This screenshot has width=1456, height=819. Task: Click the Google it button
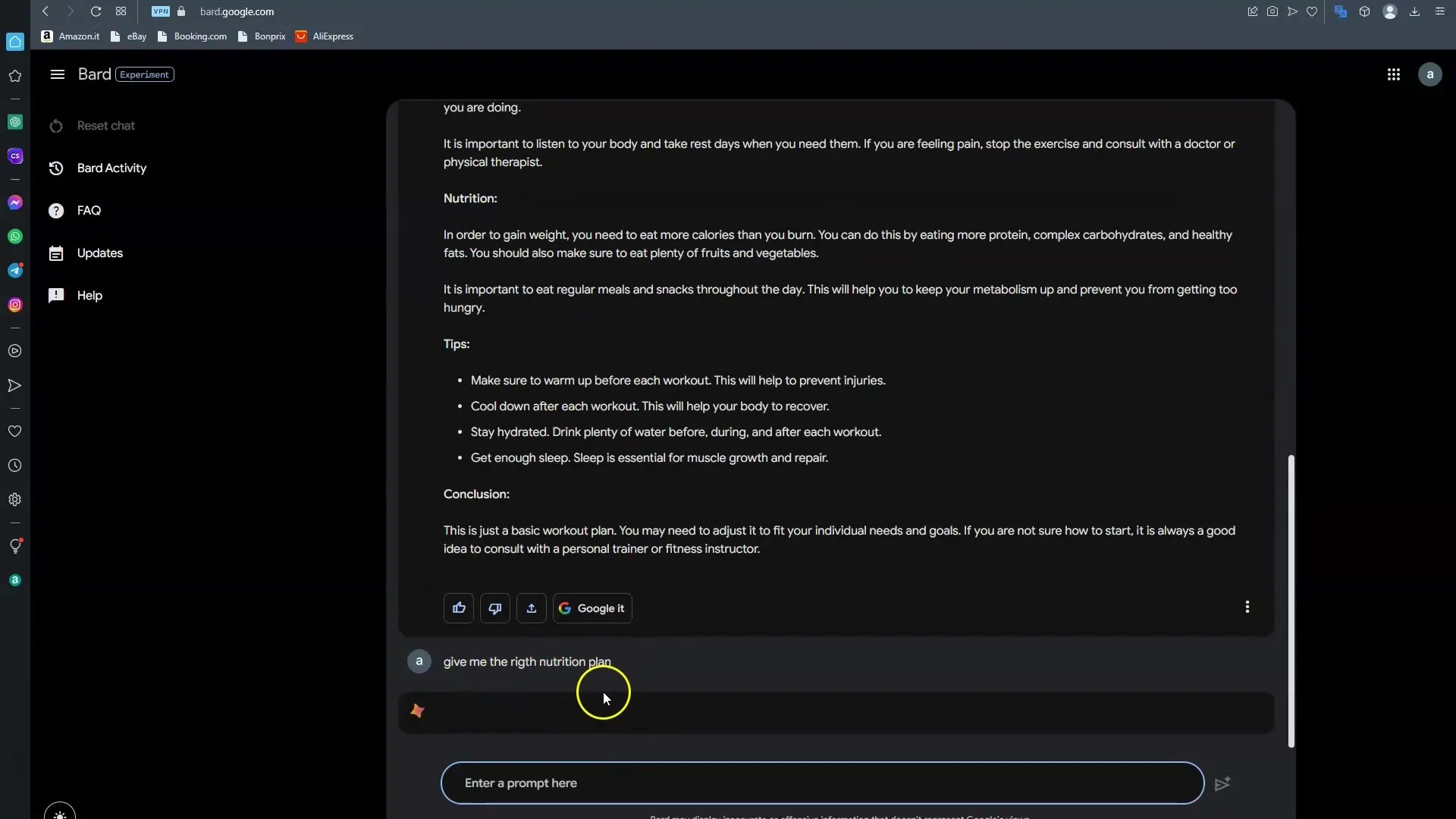pyautogui.click(x=592, y=607)
